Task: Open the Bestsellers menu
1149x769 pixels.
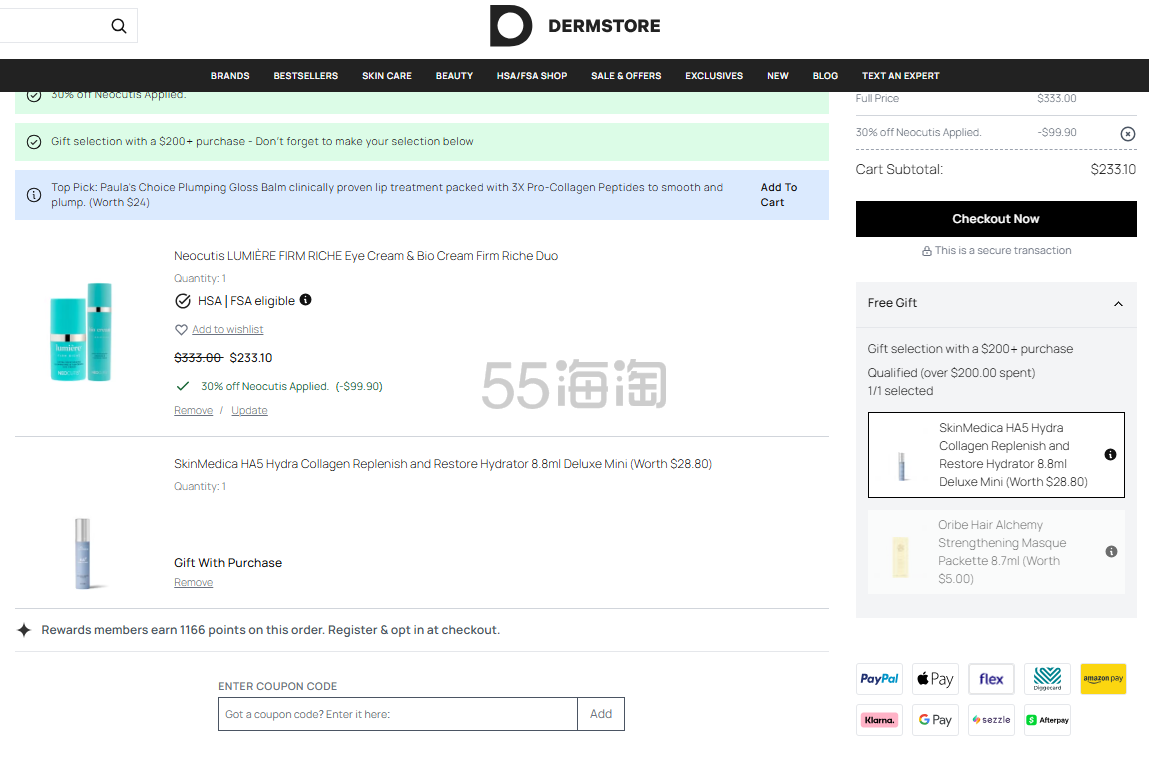Action: pyautogui.click(x=306, y=76)
